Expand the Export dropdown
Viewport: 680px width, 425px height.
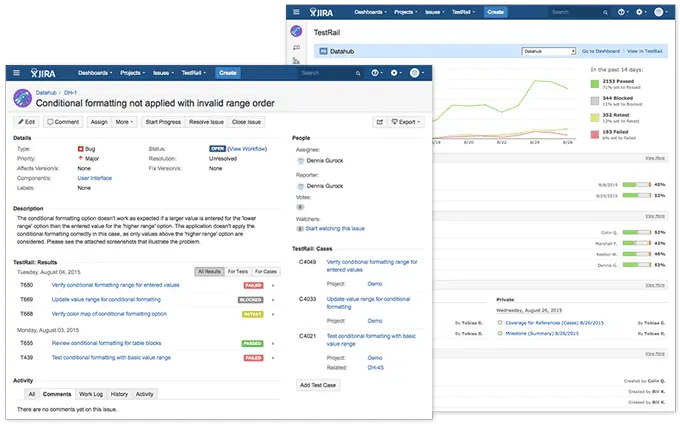(405, 122)
